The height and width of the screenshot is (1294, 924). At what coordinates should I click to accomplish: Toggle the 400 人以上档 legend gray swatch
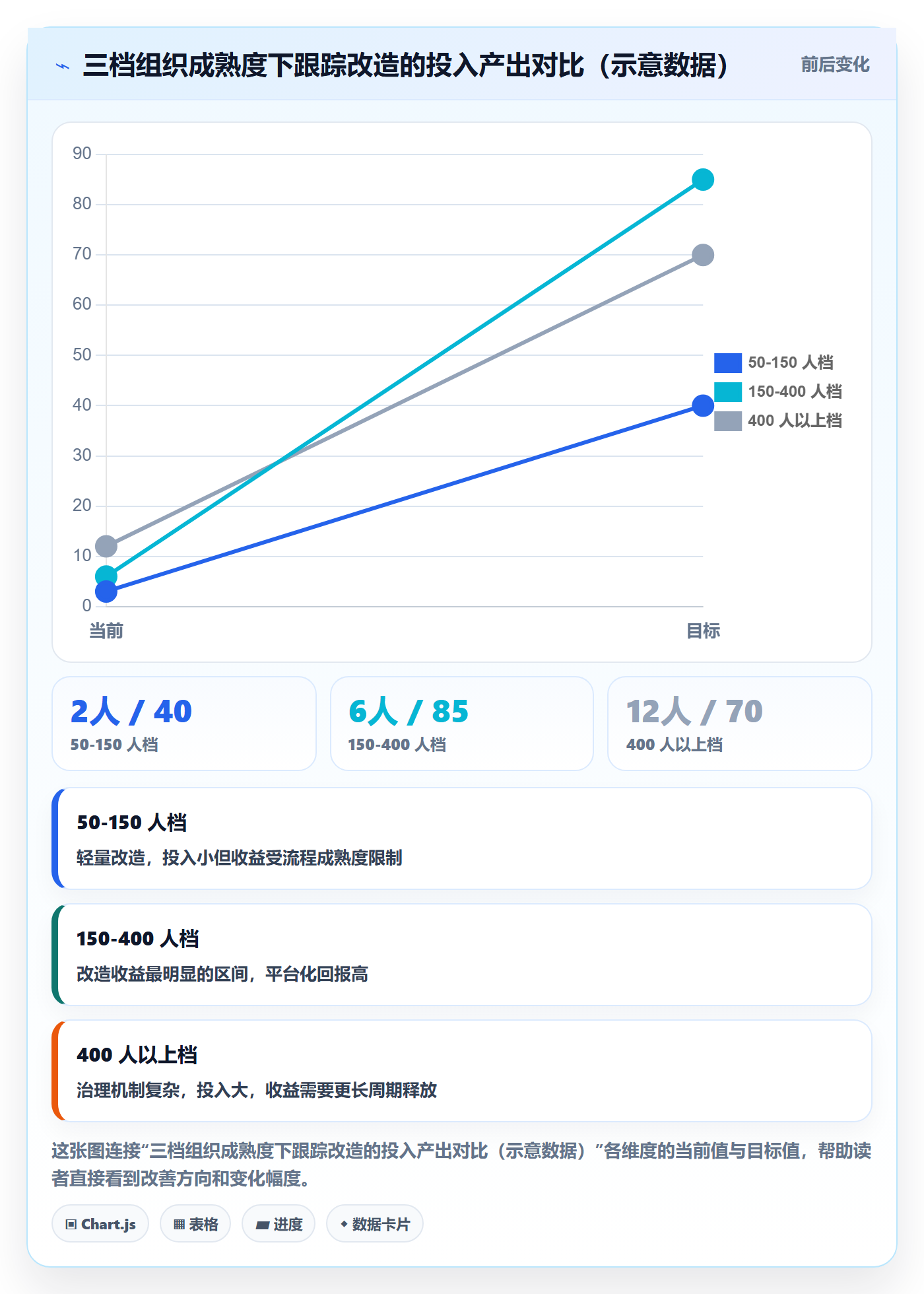[x=728, y=421]
